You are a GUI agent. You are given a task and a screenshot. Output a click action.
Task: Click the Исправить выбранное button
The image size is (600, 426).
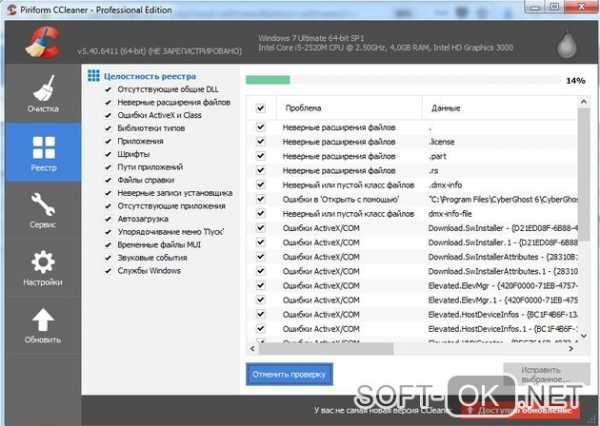coord(546,374)
